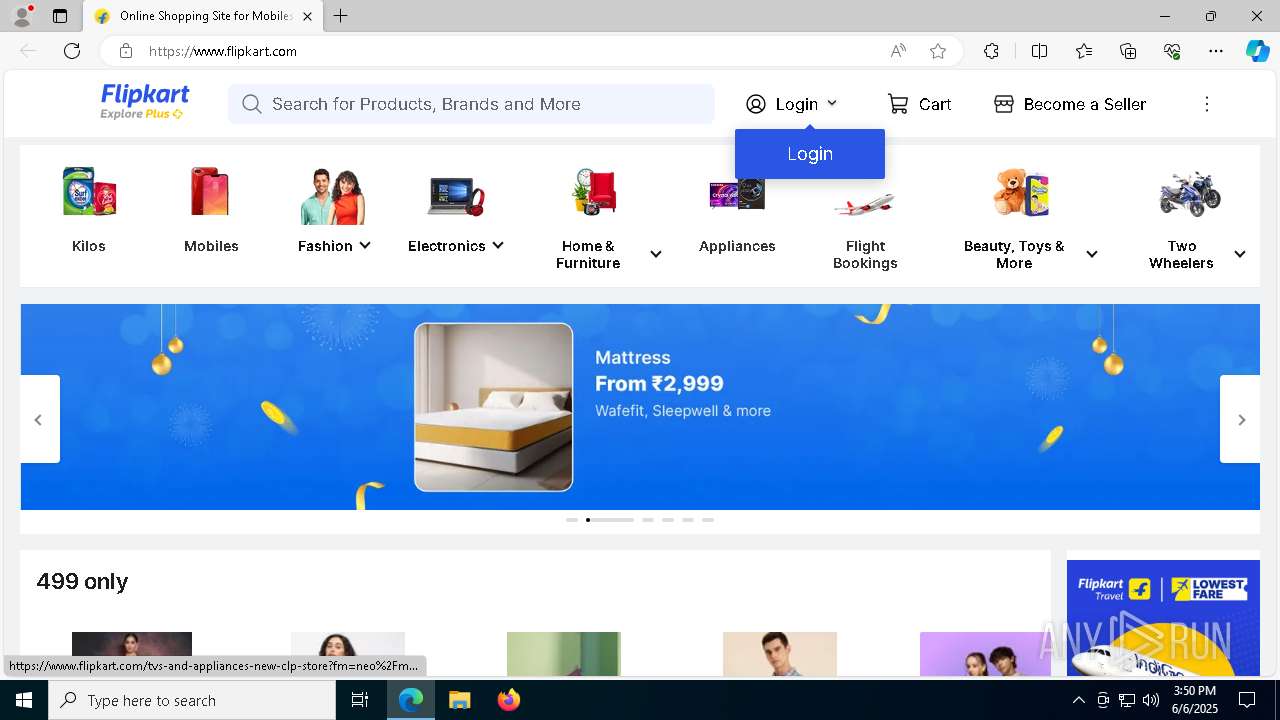Click the Cart icon

click(x=898, y=104)
